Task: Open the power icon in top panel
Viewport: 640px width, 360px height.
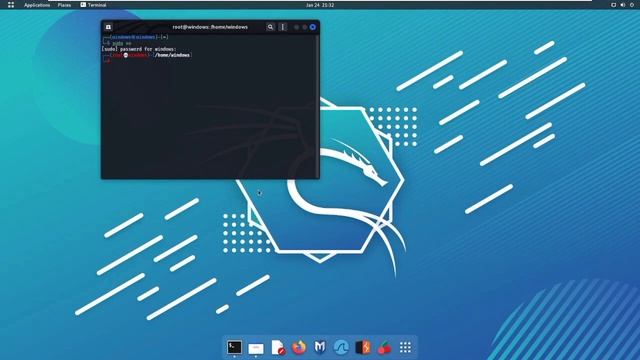Action: click(632, 5)
